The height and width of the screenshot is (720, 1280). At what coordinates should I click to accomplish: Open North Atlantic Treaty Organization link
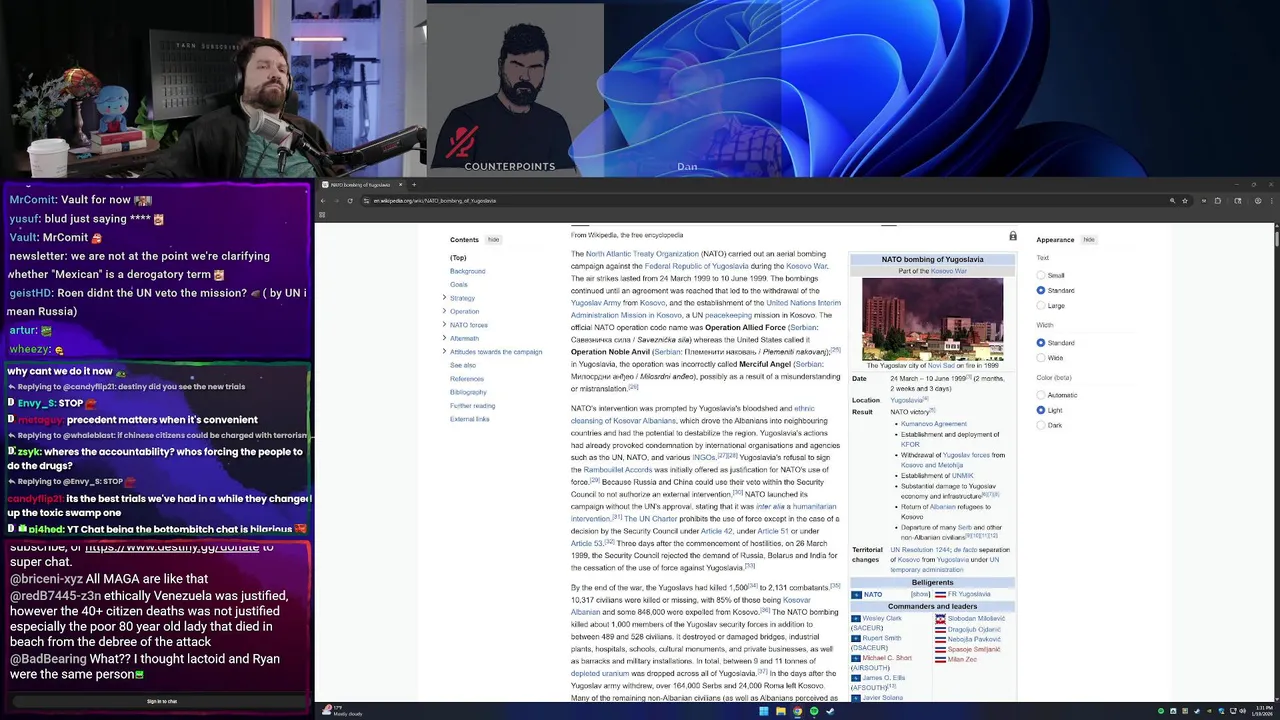642,254
